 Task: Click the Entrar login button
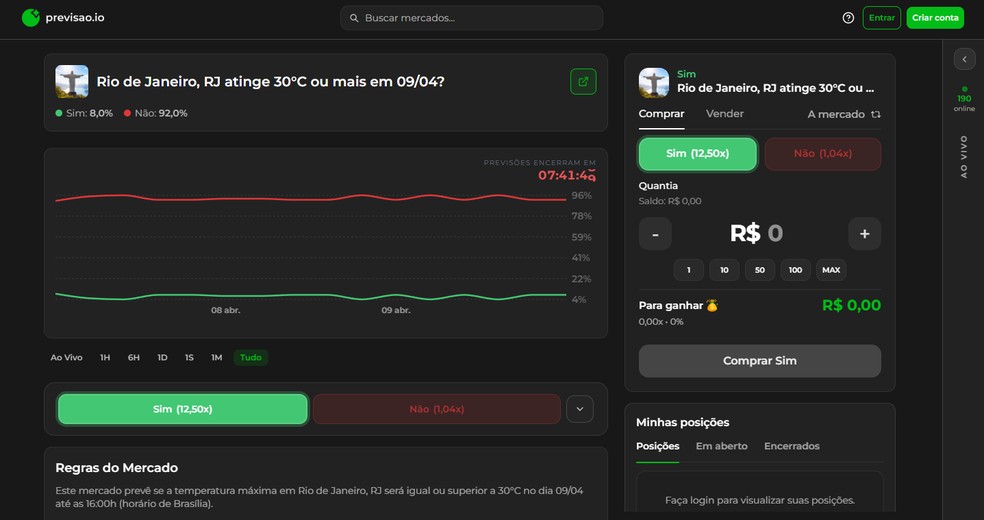pyautogui.click(x=881, y=18)
